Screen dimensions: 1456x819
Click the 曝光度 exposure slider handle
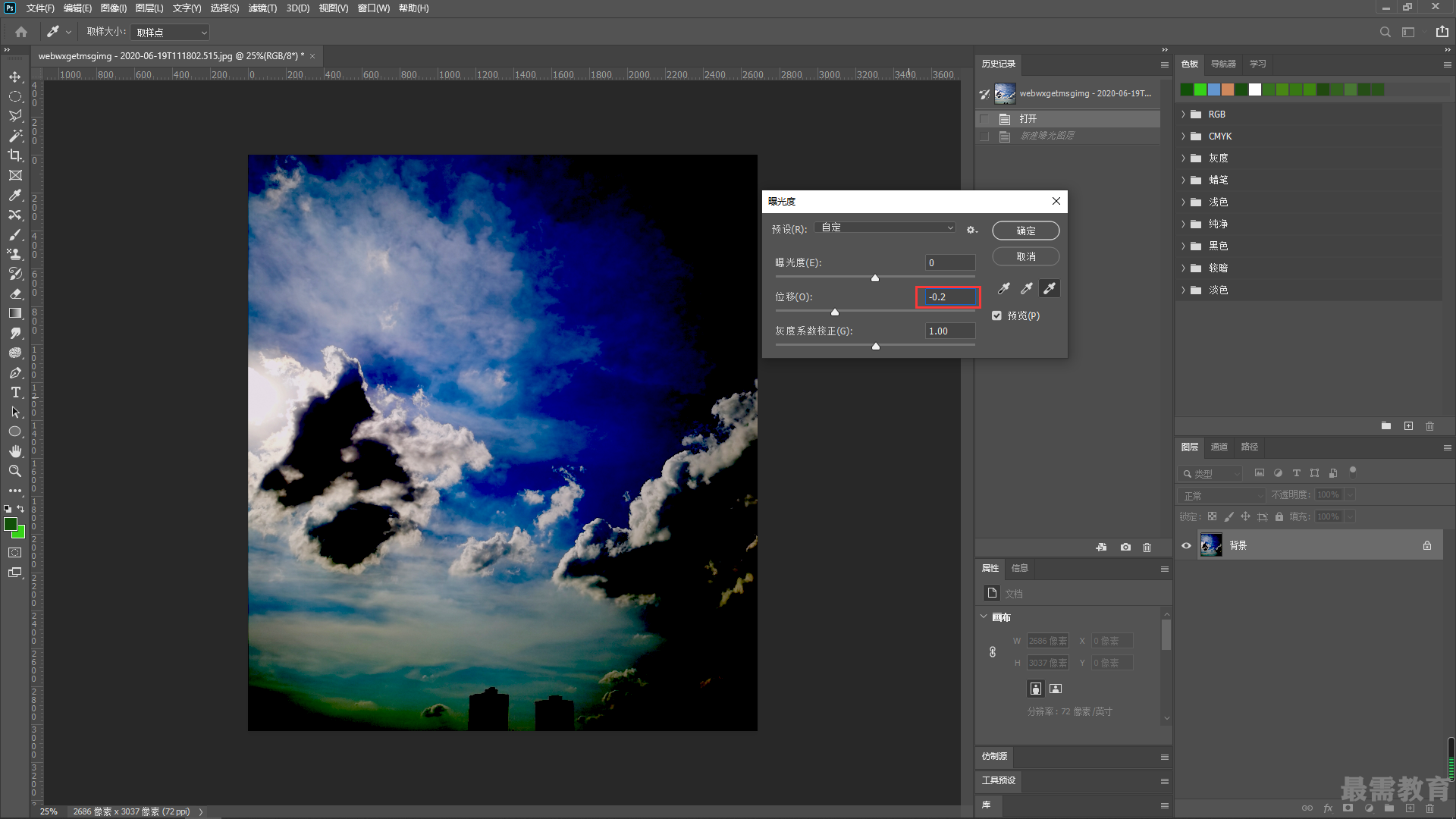875,278
